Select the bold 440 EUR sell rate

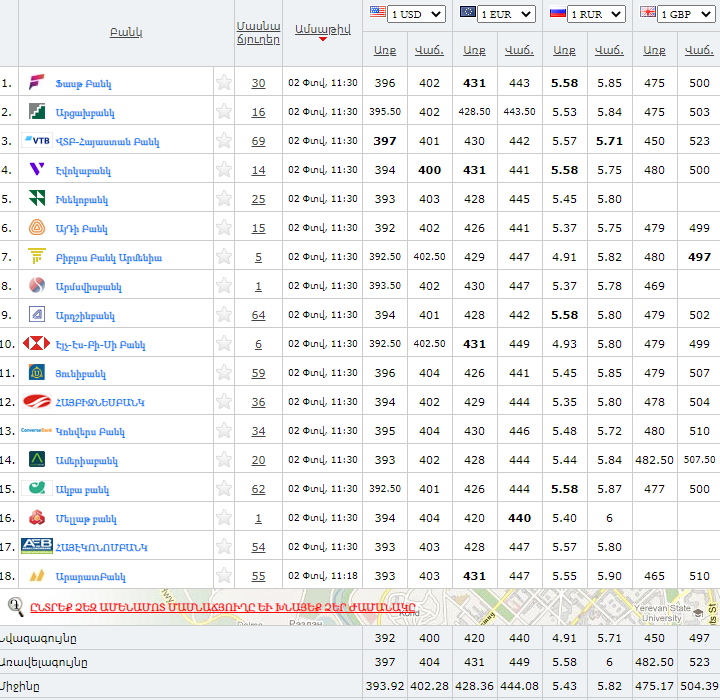[x=519, y=518]
